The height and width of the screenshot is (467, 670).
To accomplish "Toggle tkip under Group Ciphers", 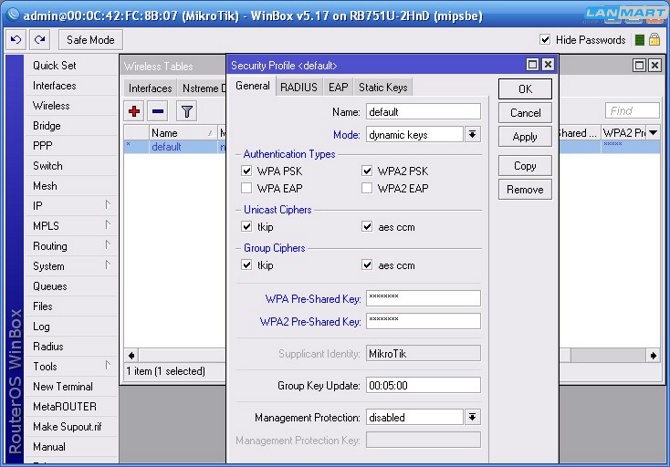I will [247, 265].
